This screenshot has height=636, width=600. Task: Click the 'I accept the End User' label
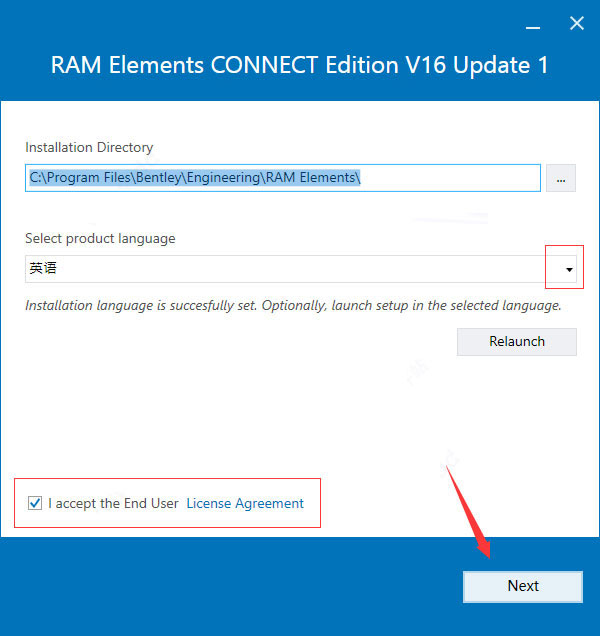[113, 503]
